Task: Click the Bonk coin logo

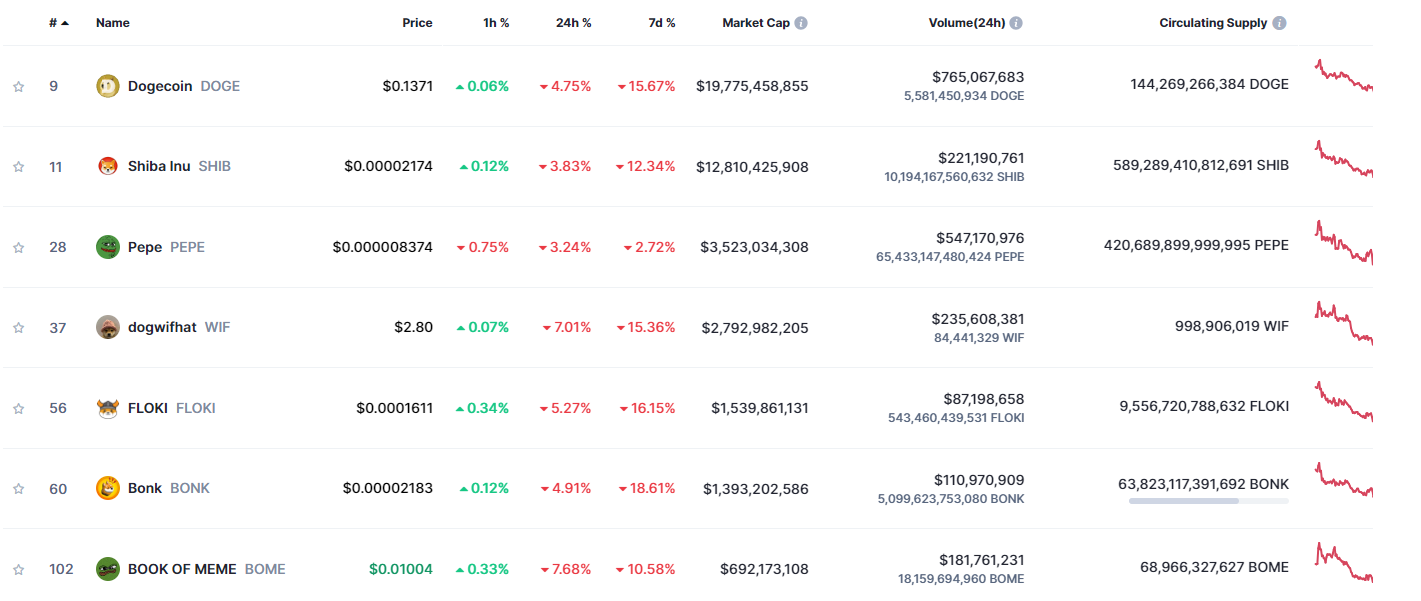Action: [x=107, y=488]
